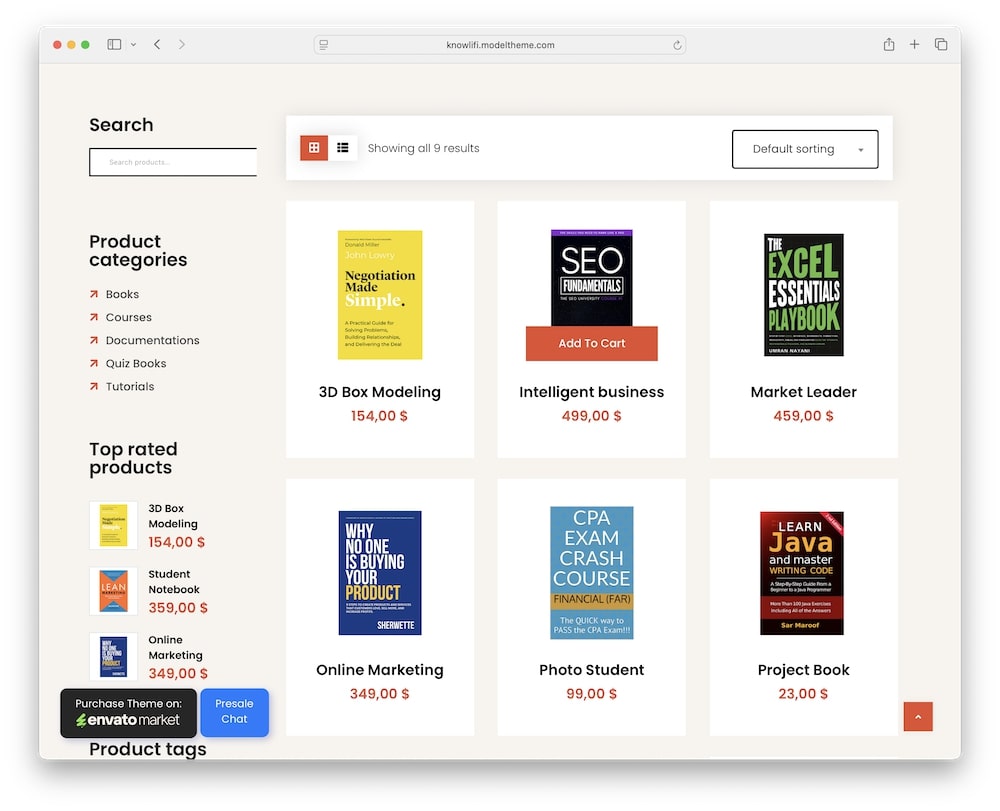Click the Product categories heading
The width and height of the screenshot is (1000, 811).
coord(138,251)
